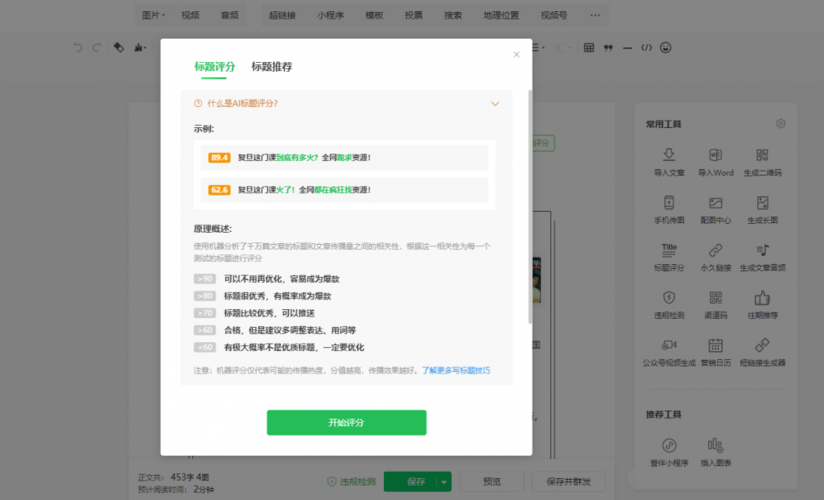Click the 短链接生成器 tool
The width and height of the screenshot is (824, 500).
762,352
